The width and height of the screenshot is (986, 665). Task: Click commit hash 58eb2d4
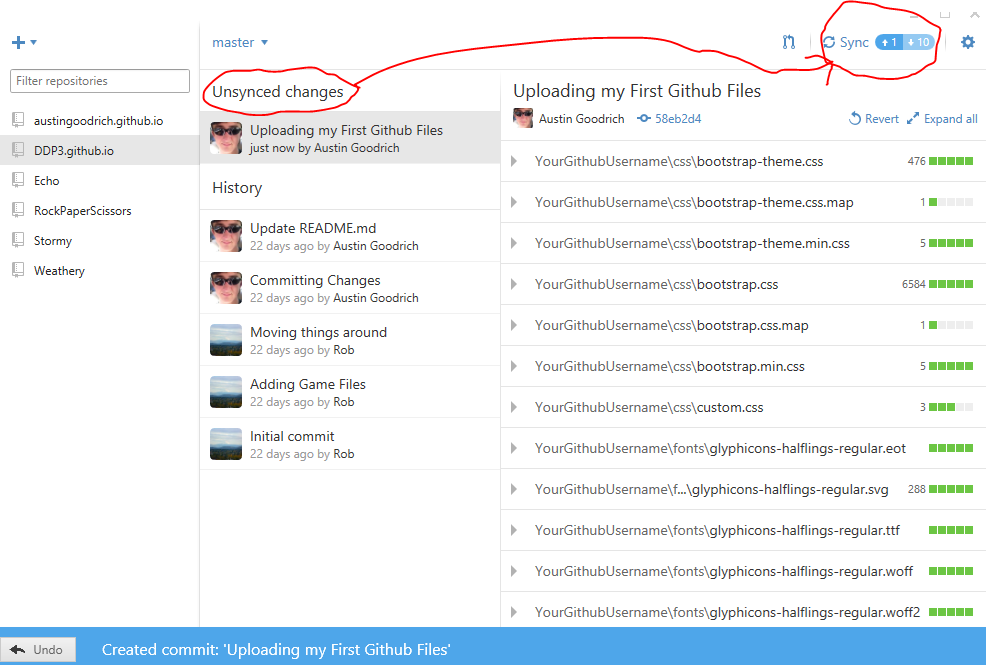pyautogui.click(x=677, y=119)
